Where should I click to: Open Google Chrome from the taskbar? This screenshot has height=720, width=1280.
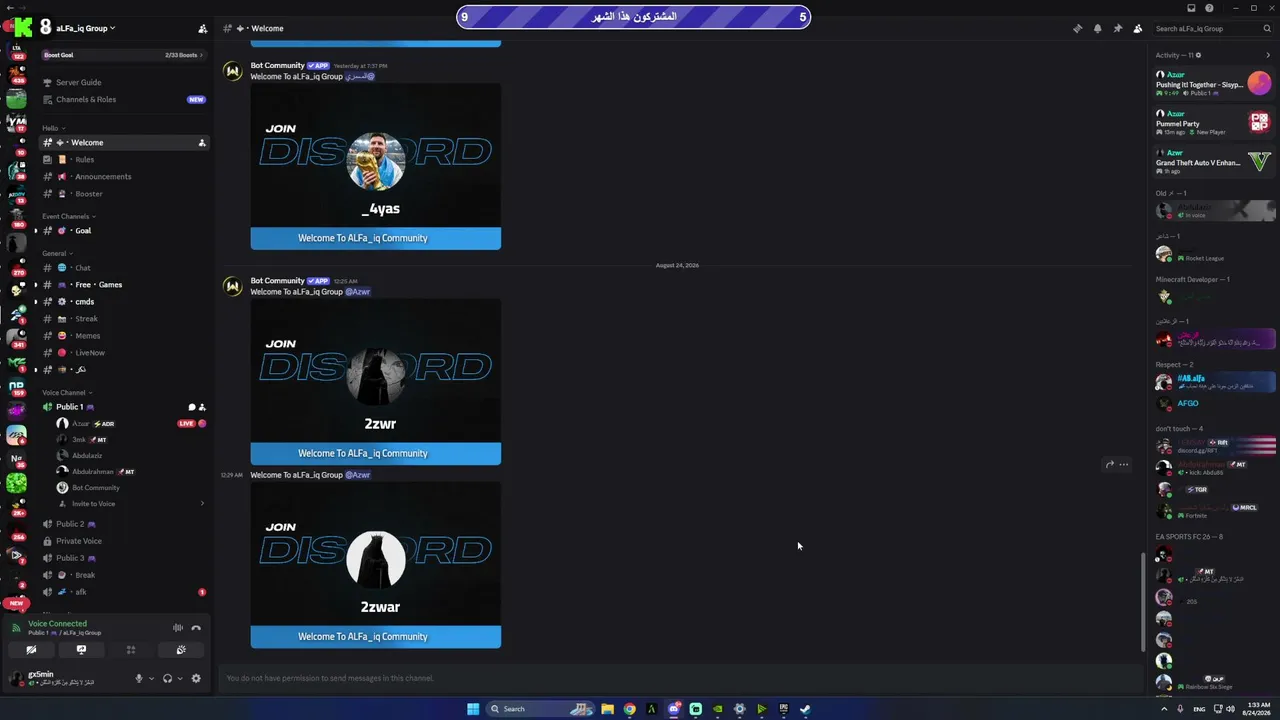(x=629, y=709)
